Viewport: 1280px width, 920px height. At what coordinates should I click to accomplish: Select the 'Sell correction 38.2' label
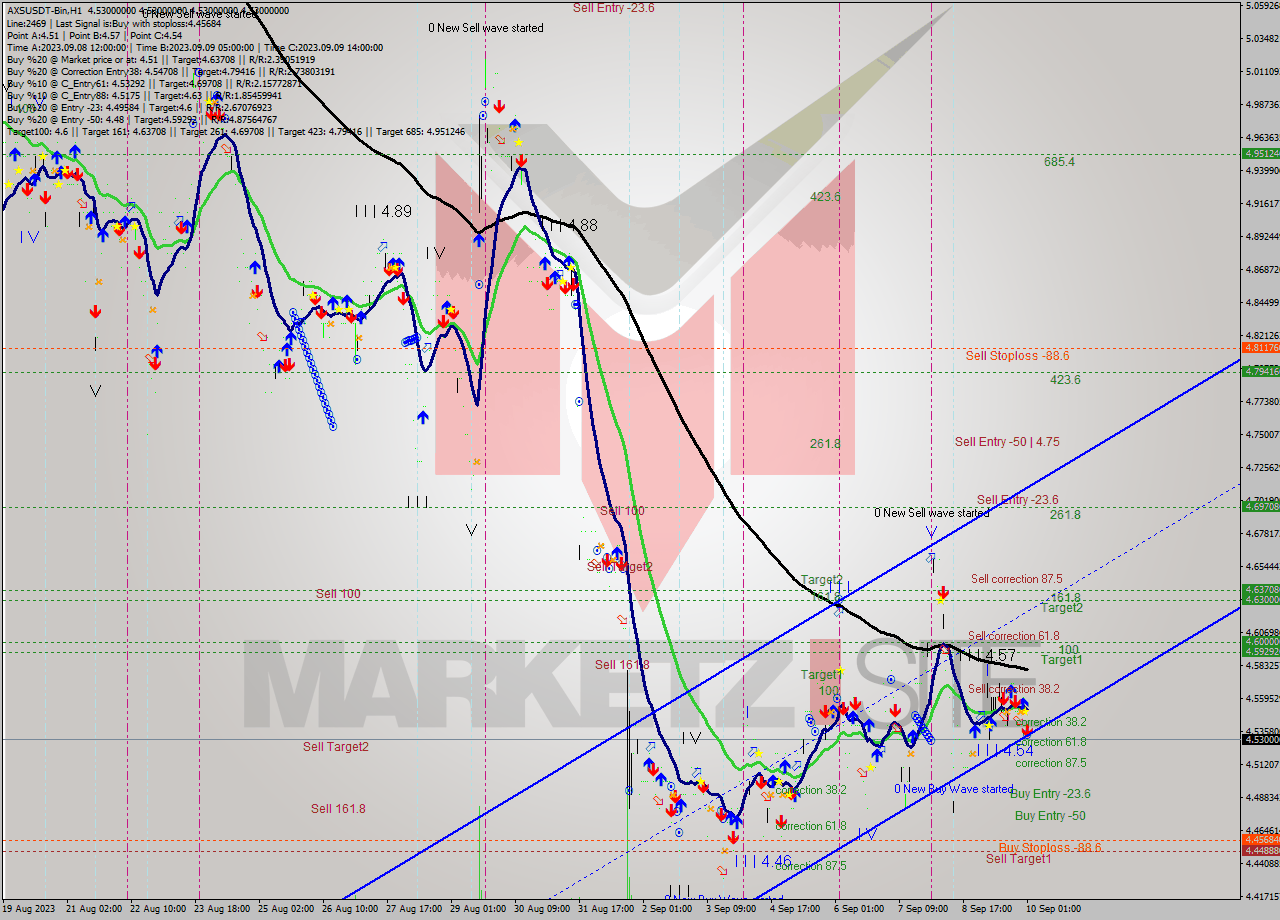[1013, 689]
